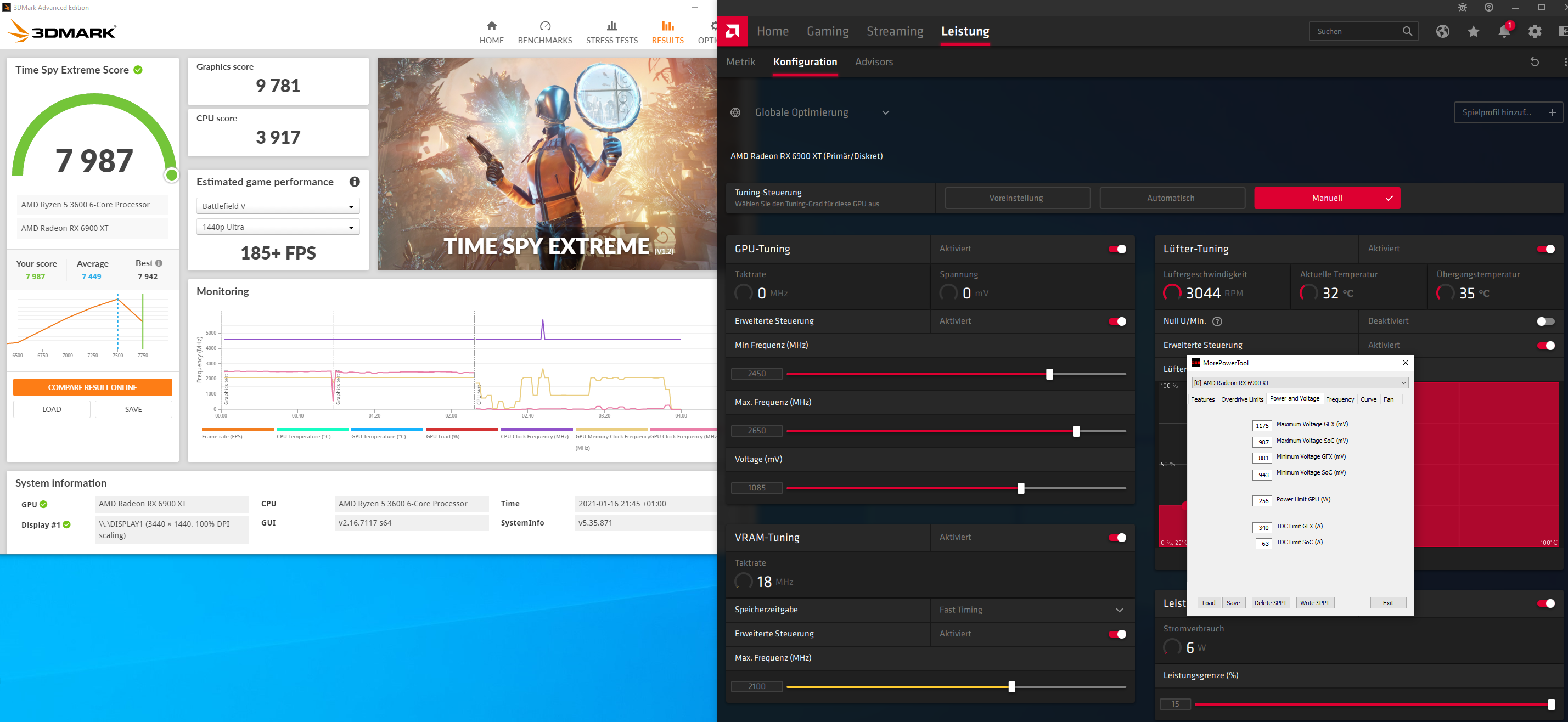This screenshot has width=1568, height=722.
Task: Click the reset tuning arrow icon
Action: [1535, 62]
